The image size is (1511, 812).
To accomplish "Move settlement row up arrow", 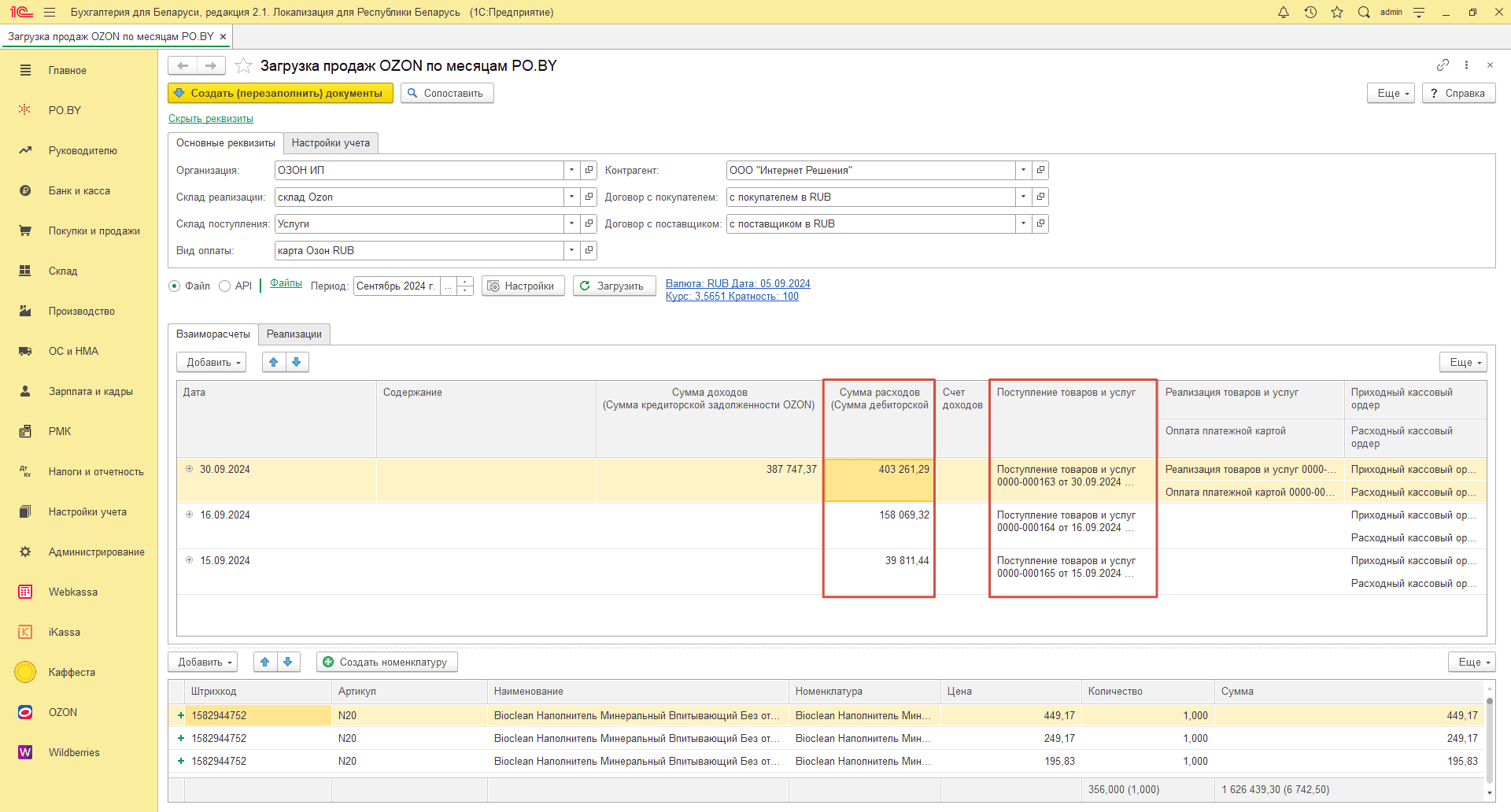I will point(274,362).
